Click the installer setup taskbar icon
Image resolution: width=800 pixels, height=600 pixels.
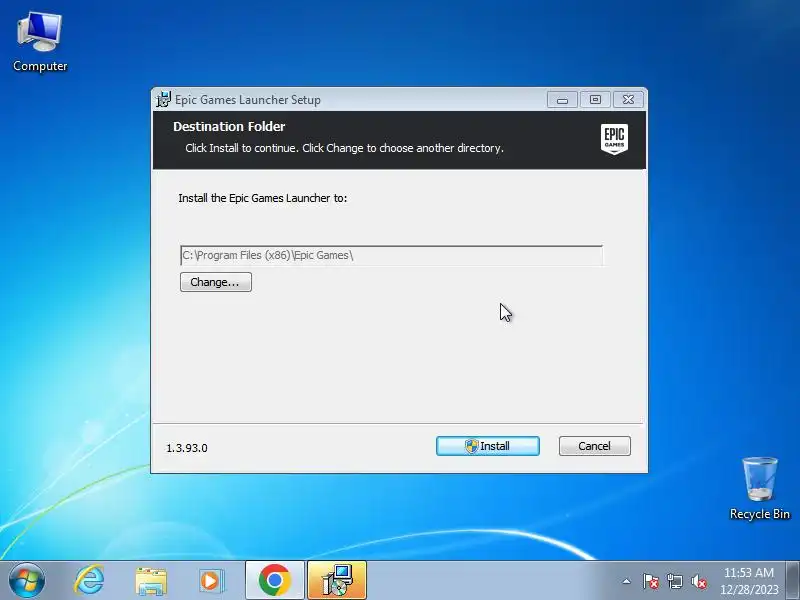(337, 581)
